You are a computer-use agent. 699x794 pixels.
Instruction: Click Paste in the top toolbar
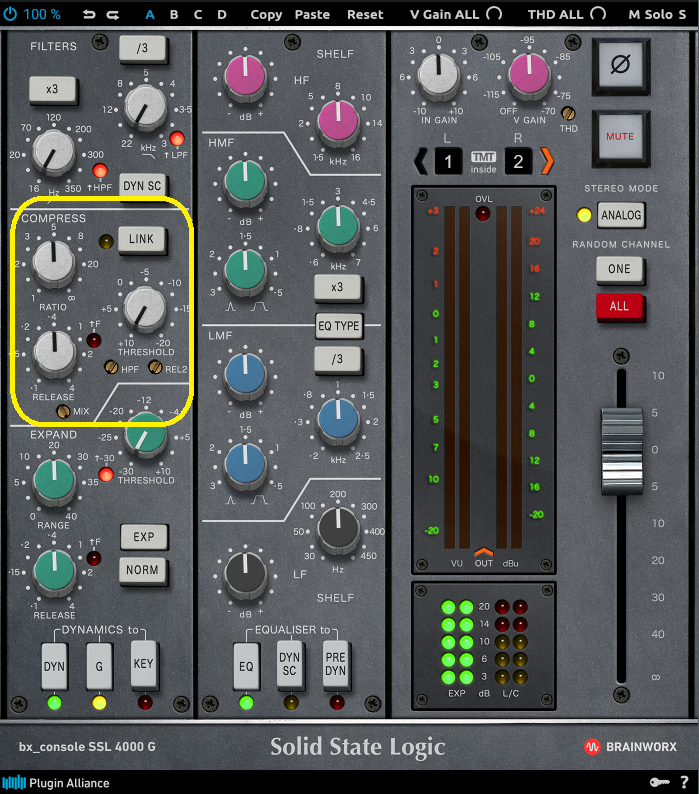[312, 14]
